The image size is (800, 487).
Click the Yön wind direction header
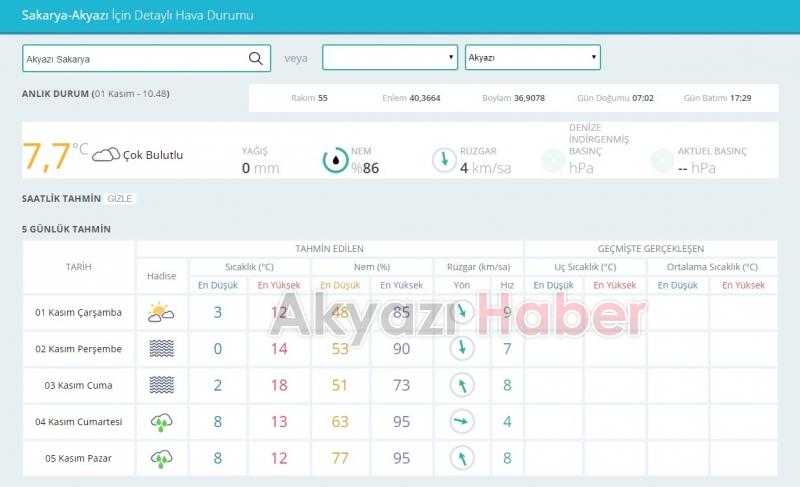(462, 285)
